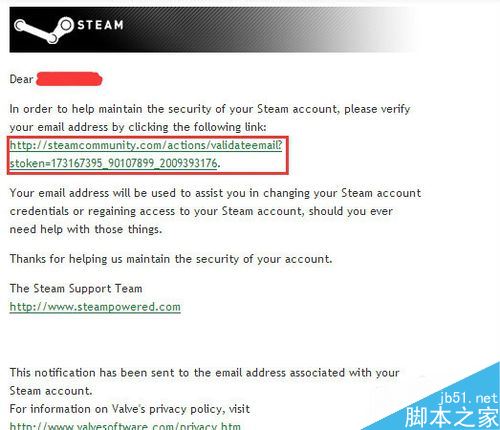Open the steamcommunity.com validateemail link

146,145
